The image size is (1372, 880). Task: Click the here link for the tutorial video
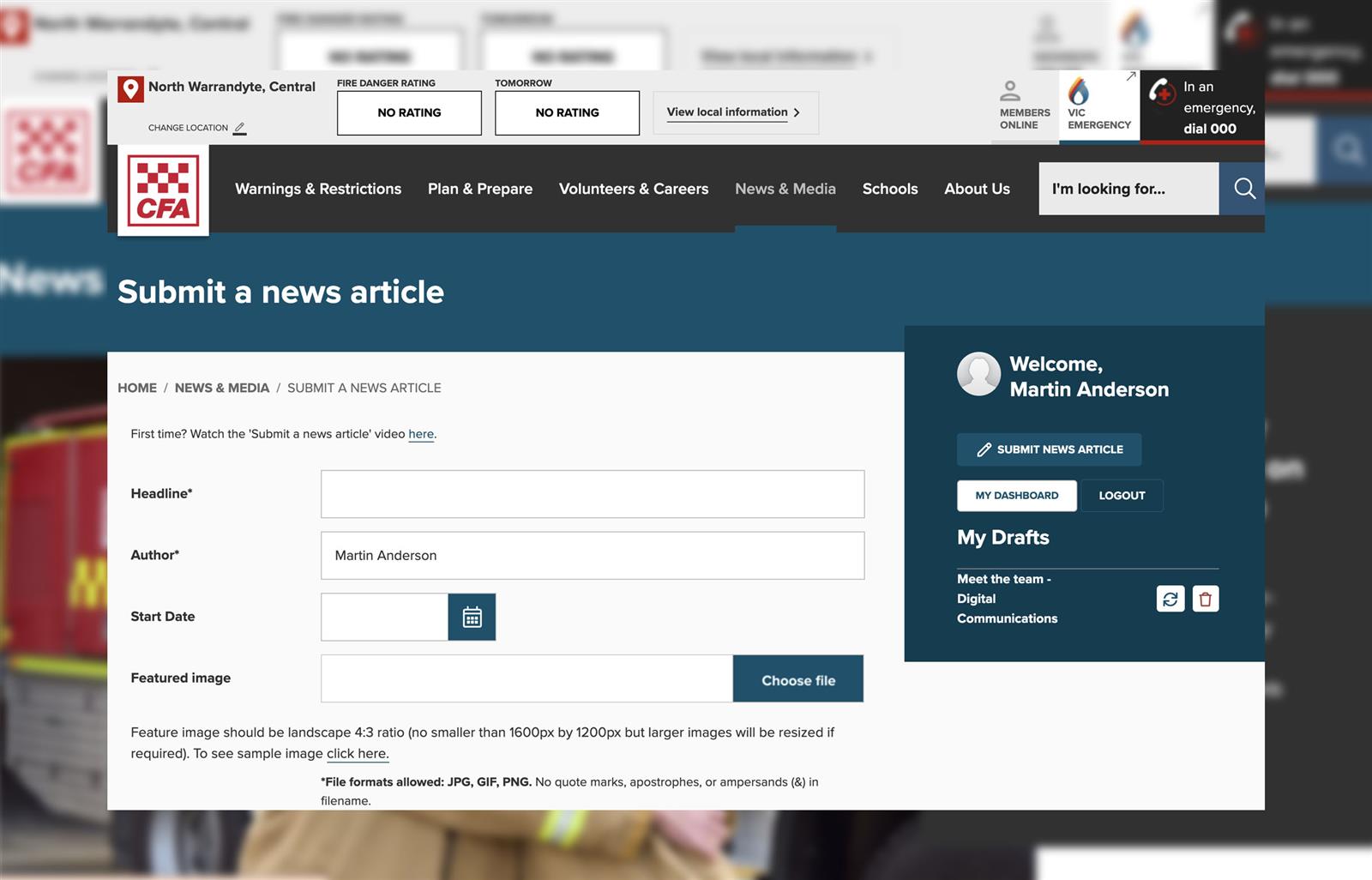pyautogui.click(x=420, y=434)
